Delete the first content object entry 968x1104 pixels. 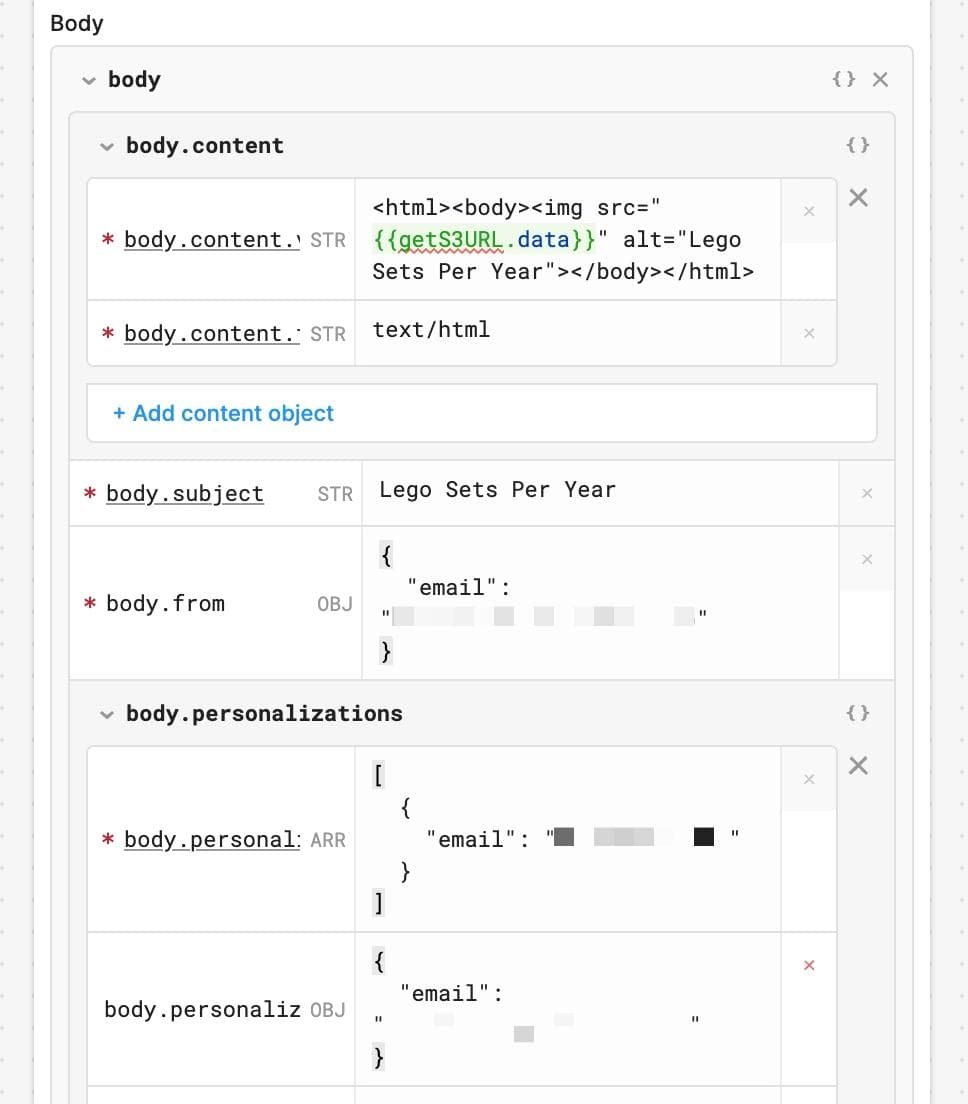[x=858, y=197]
